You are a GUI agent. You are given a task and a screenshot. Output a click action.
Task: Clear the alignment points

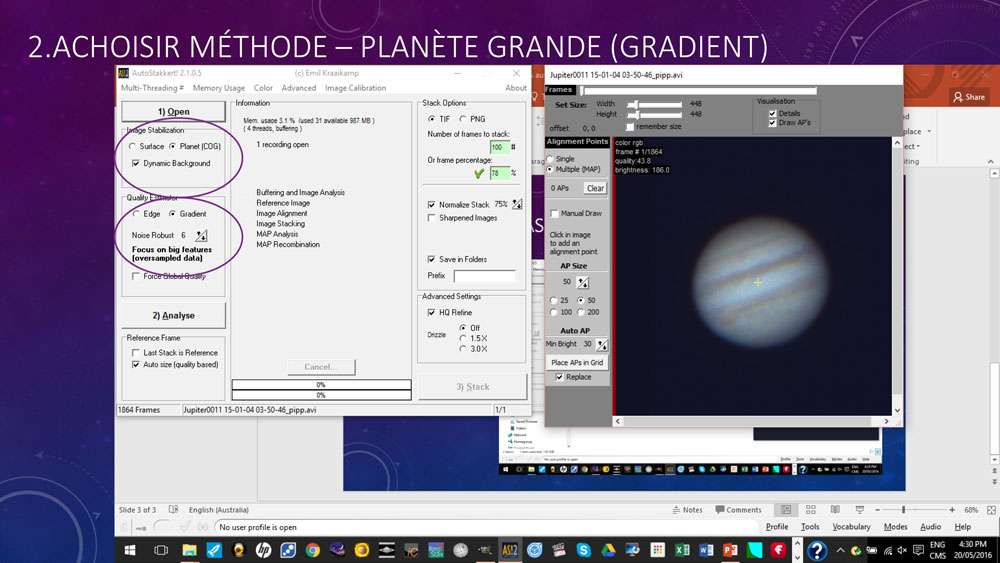pyautogui.click(x=596, y=188)
